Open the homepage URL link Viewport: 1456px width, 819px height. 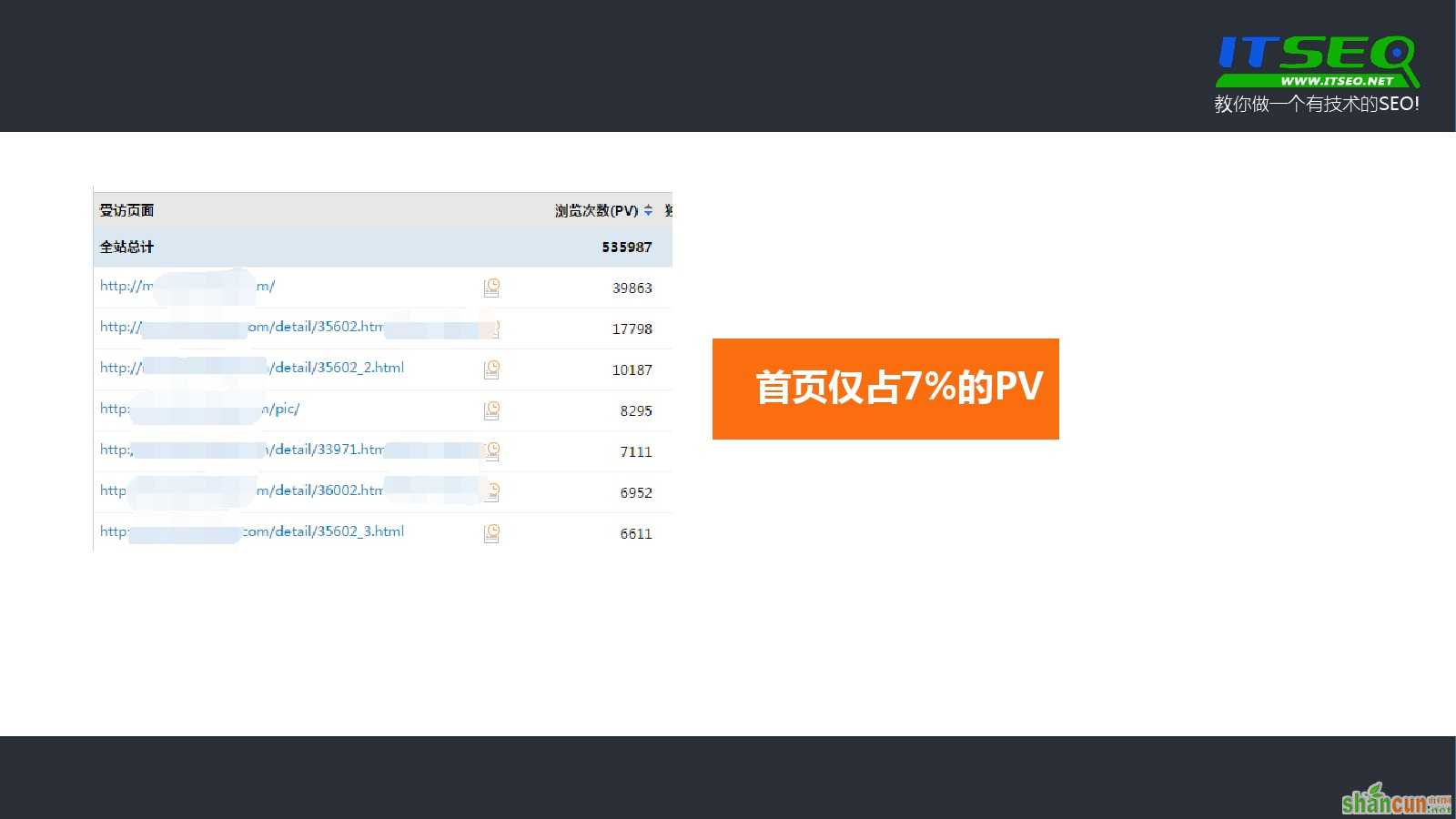tap(187, 286)
